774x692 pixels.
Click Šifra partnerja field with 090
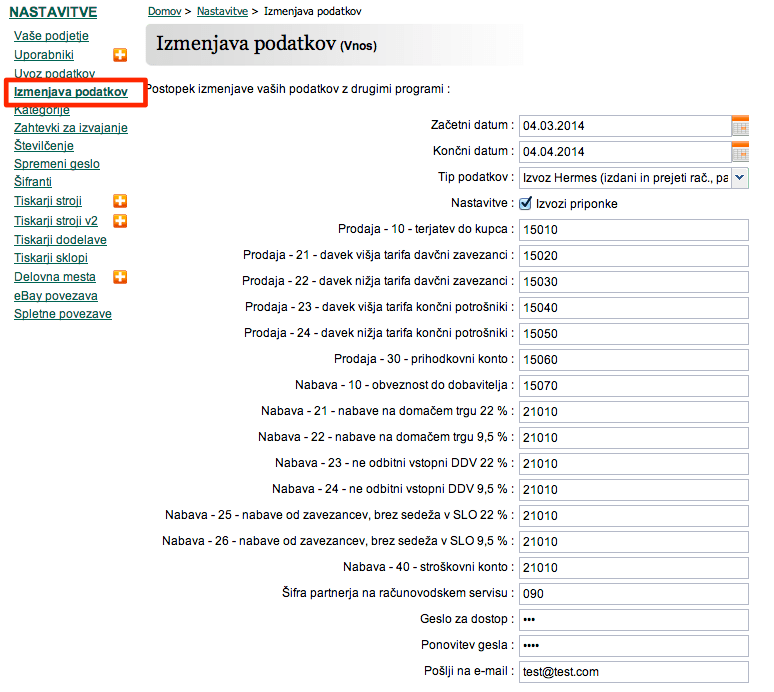pyautogui.click(x=634, y=594)
